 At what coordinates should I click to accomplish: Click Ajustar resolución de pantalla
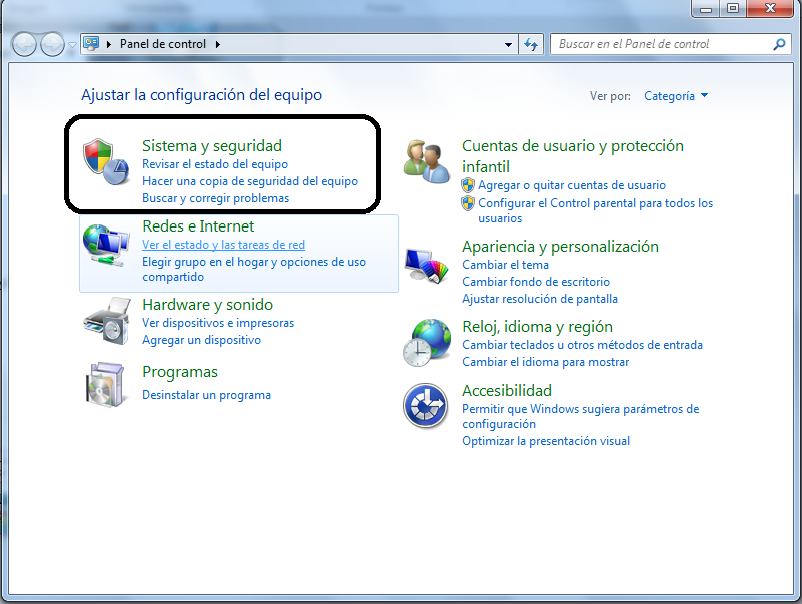pos(540,299)
